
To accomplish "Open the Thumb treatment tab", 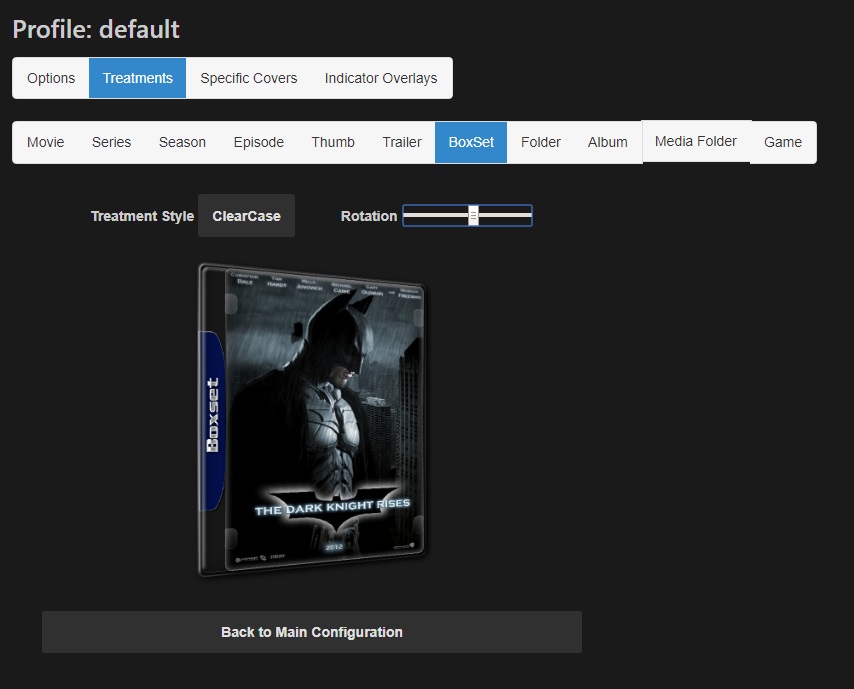I will pos(333,142).
